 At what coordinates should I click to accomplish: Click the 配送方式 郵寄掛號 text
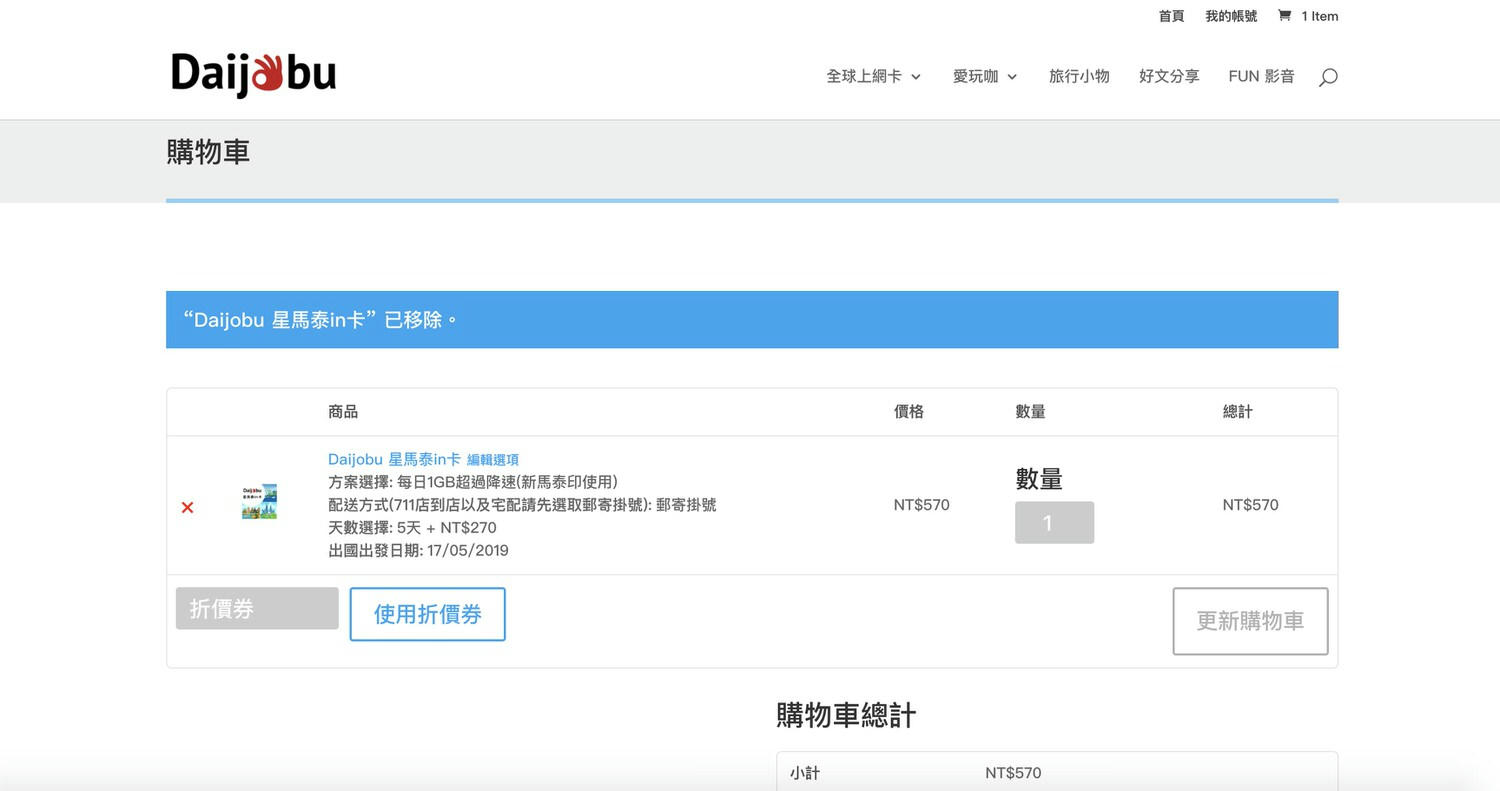point(522,505)
